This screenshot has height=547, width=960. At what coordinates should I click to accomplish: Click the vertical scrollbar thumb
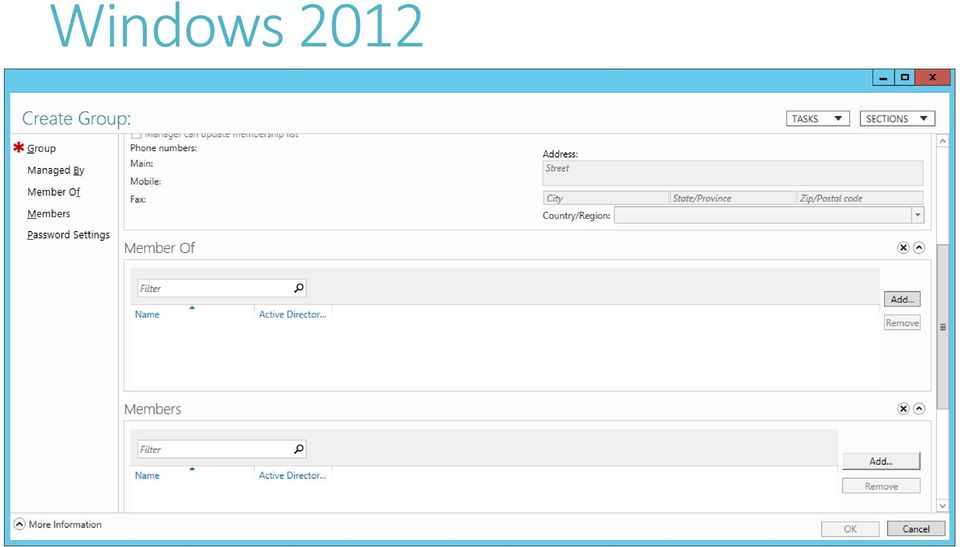tap(942, 327)
